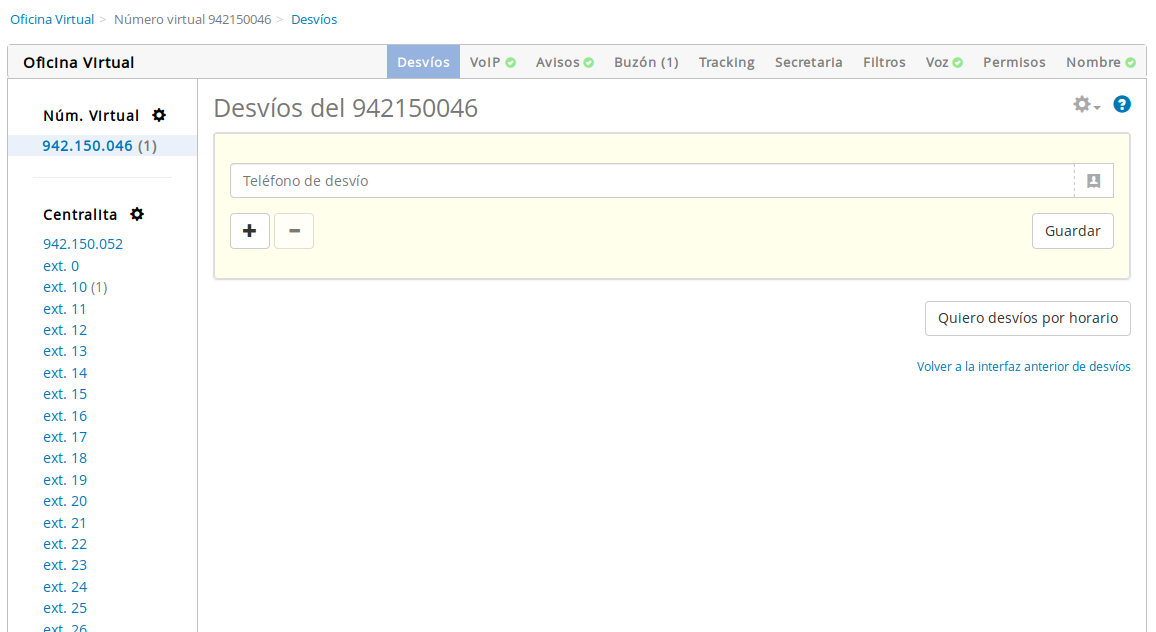Go to the Buzón (1) tab

[x=646, y=62]
